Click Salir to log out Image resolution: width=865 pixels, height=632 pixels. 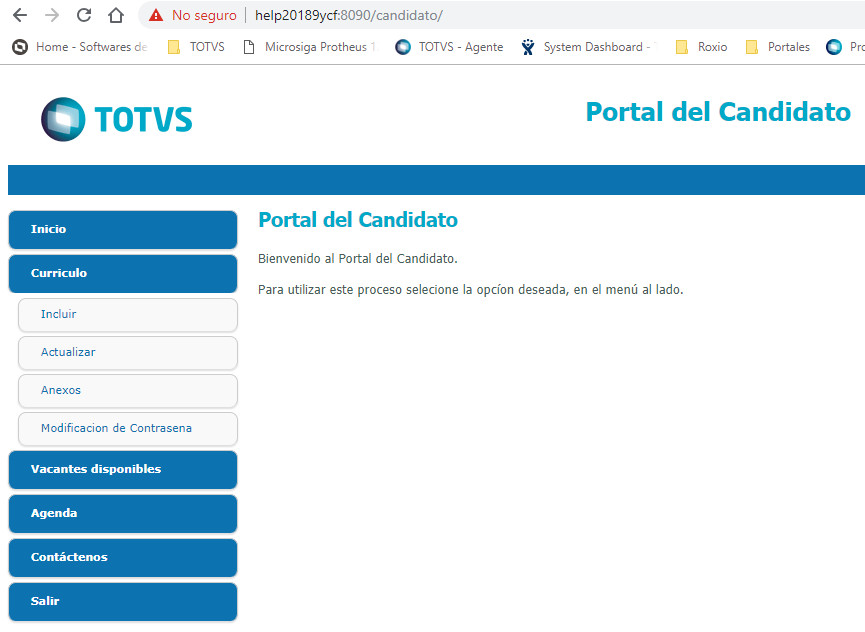pyautogui.click(x=123, y=602)
